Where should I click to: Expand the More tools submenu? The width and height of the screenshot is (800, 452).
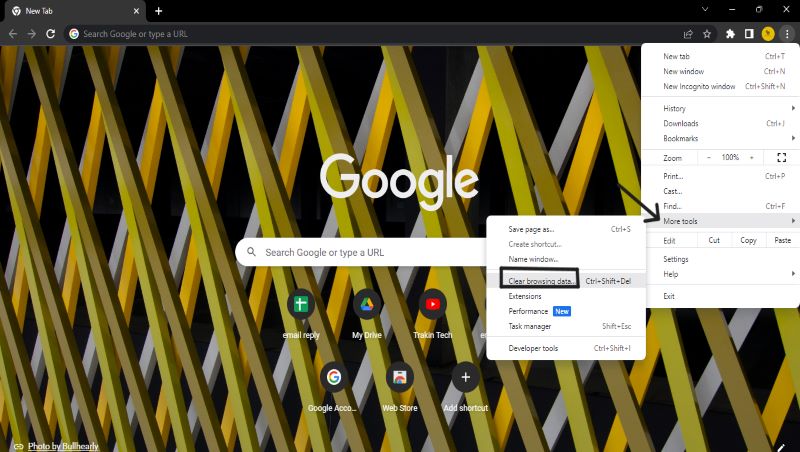pyautogui.click(x=720, y=221)
